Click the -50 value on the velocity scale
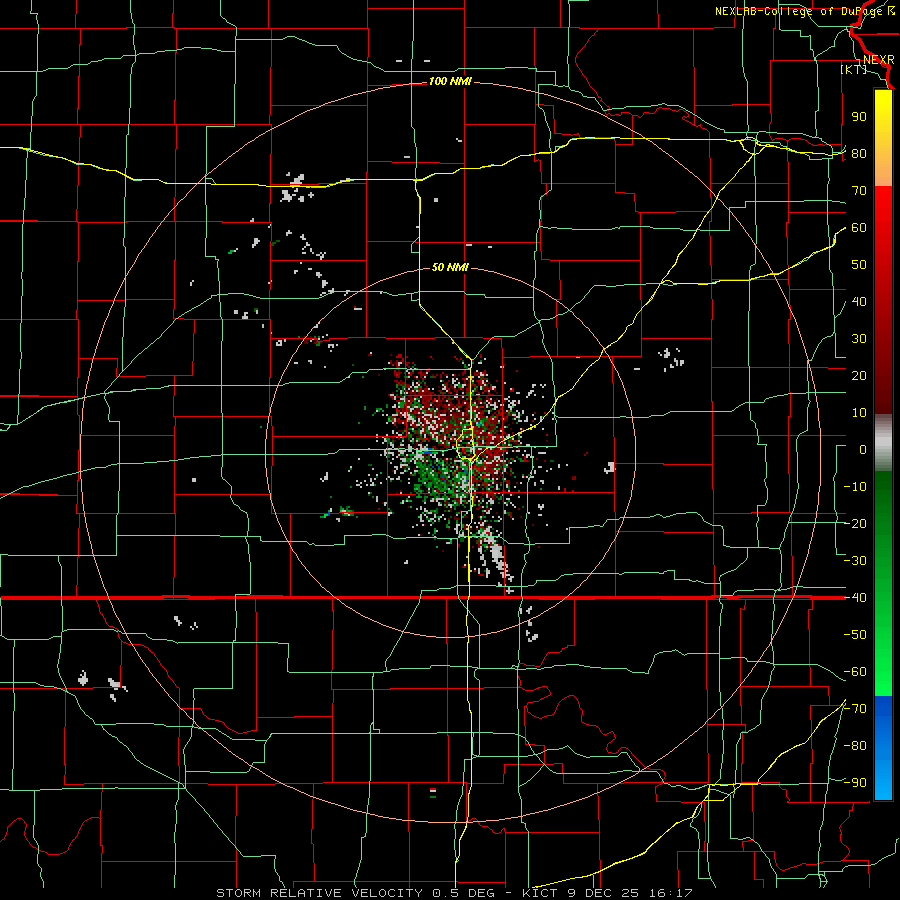Viewport: 900px width, 900px height. [x=855, y=635]
